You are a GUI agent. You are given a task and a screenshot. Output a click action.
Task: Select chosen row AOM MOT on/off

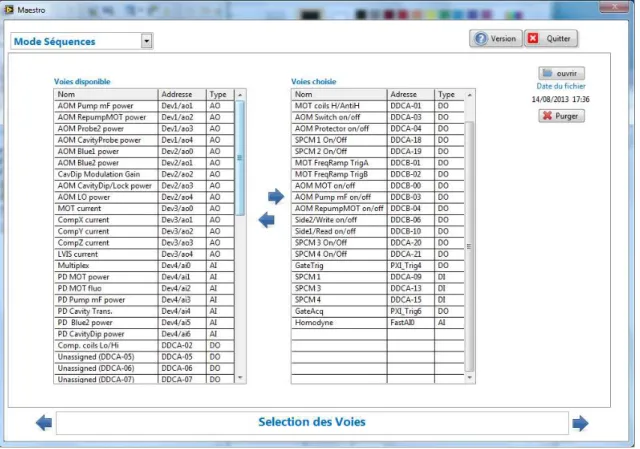(x=378, y=186)
